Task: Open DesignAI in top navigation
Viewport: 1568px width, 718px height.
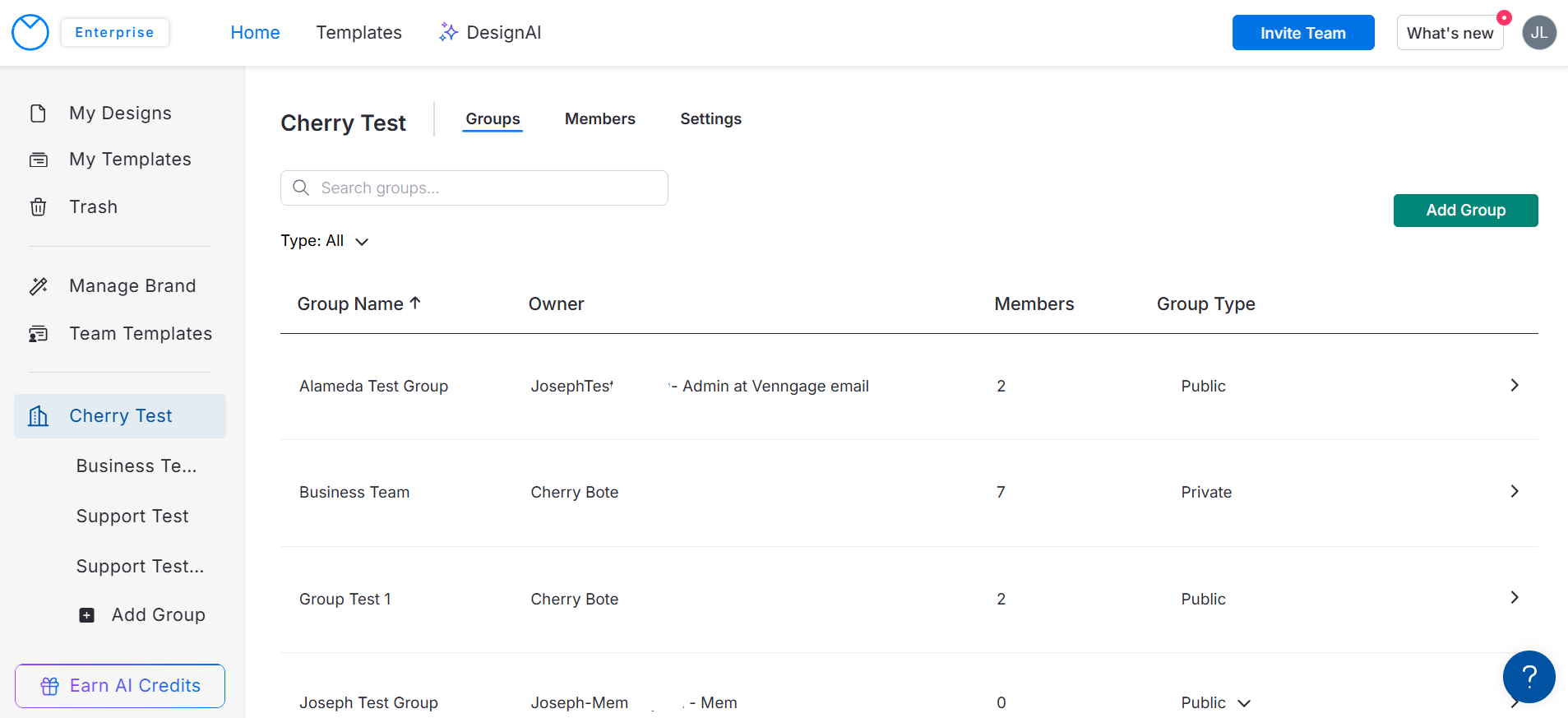Action: [x=490, y=32]
